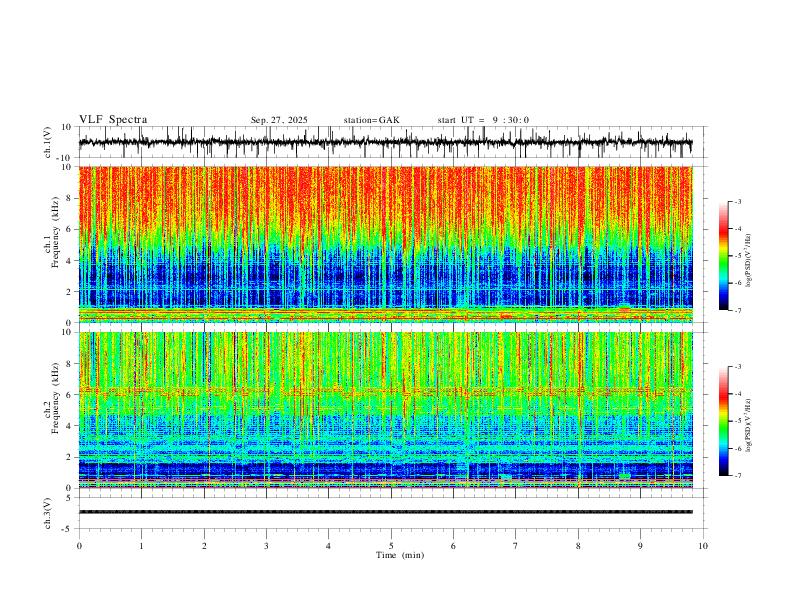Image resolution: width=792 pixels, height=612 pixels.
Task: Click the ch.1 spectrogram panel
Action: 385,244
